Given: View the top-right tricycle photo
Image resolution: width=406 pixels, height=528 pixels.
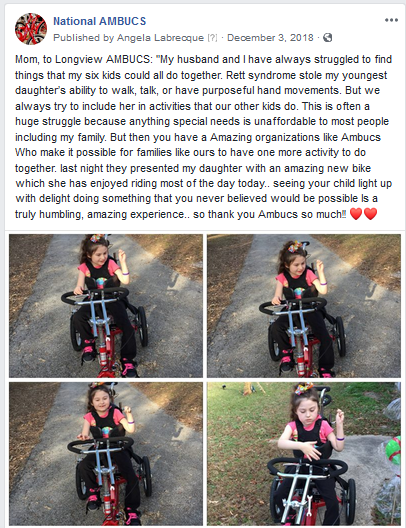Looking at the screenshot, I should (x=304, y=306).
